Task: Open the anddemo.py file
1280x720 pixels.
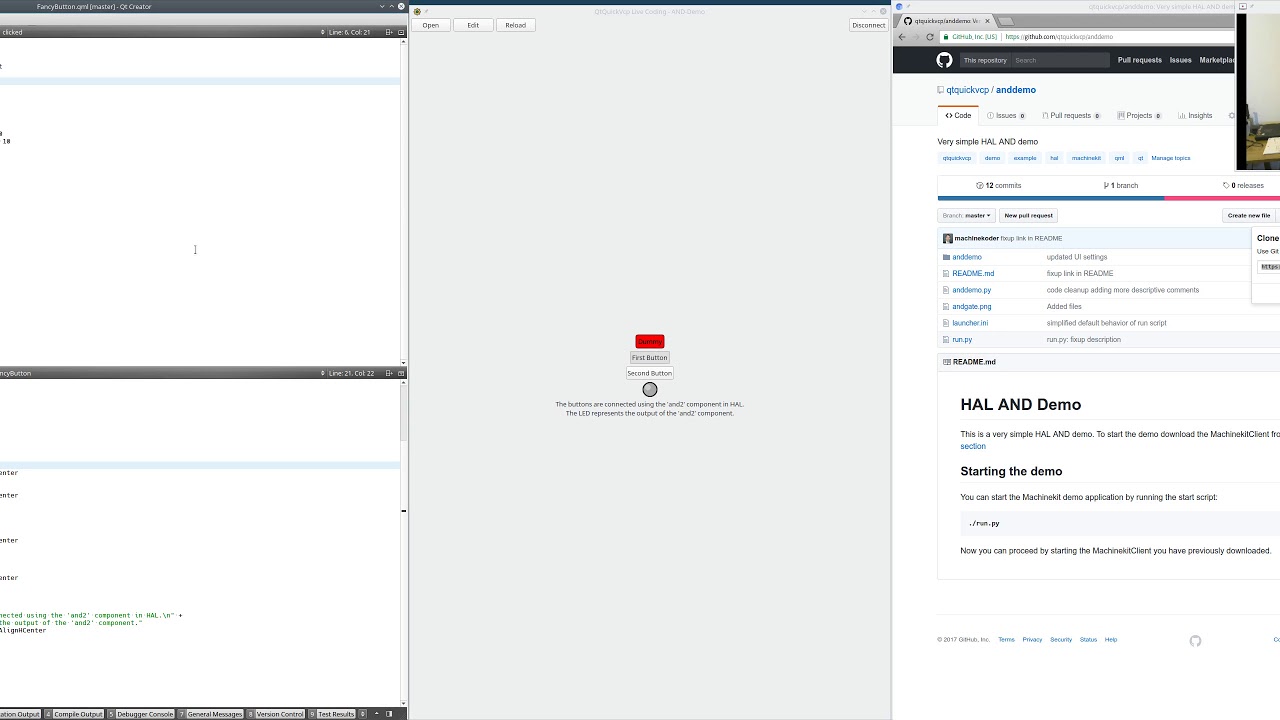Action: (972, 290)
